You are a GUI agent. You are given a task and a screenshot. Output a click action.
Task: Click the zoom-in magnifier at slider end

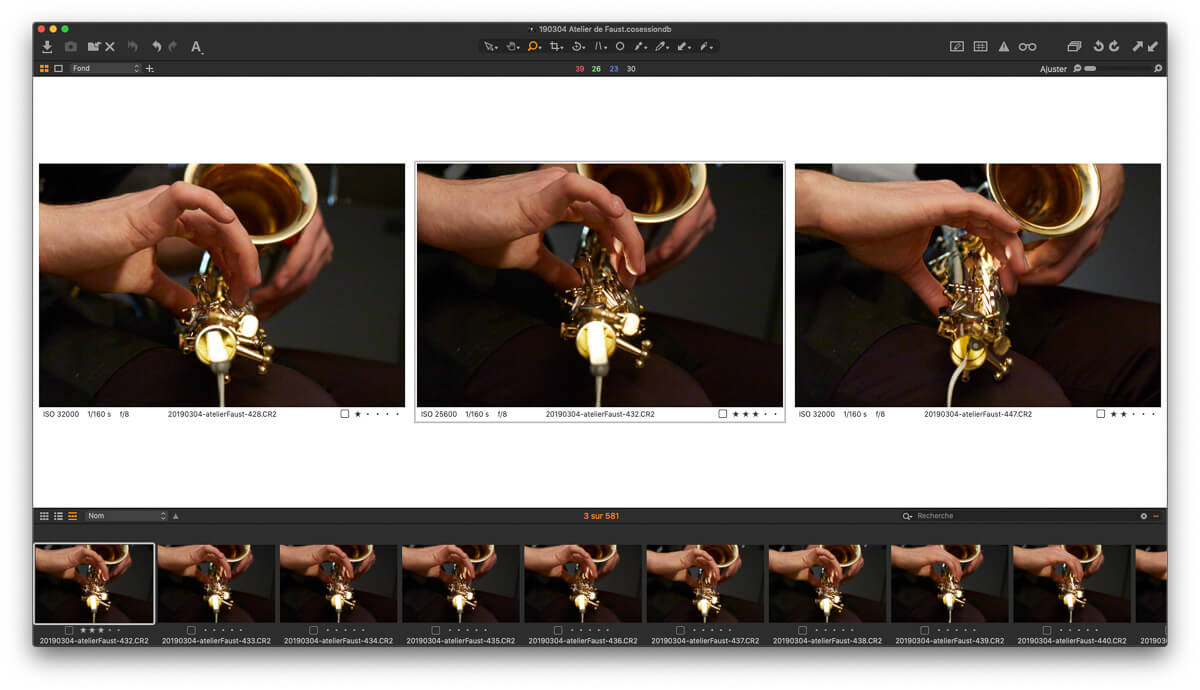tap(1158, 69)
